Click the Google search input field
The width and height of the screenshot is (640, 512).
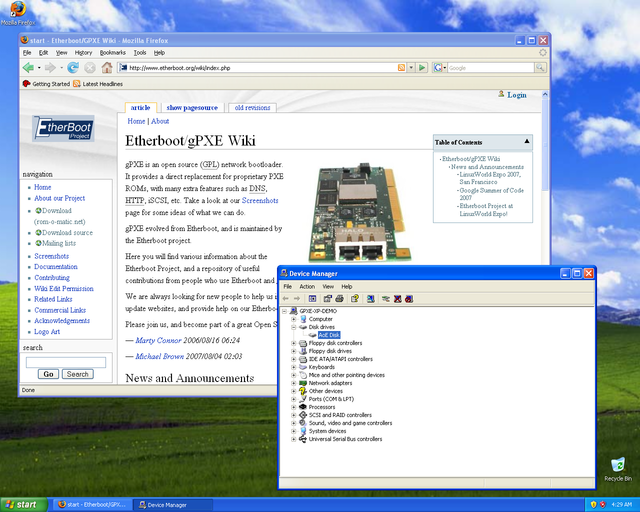(491, 68)
